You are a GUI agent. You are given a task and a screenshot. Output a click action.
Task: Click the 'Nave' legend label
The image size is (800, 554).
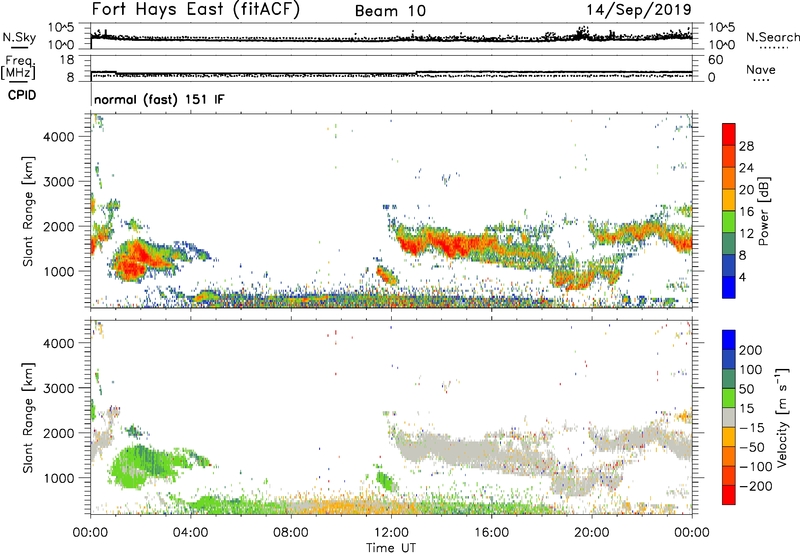(x=760, y=70)
